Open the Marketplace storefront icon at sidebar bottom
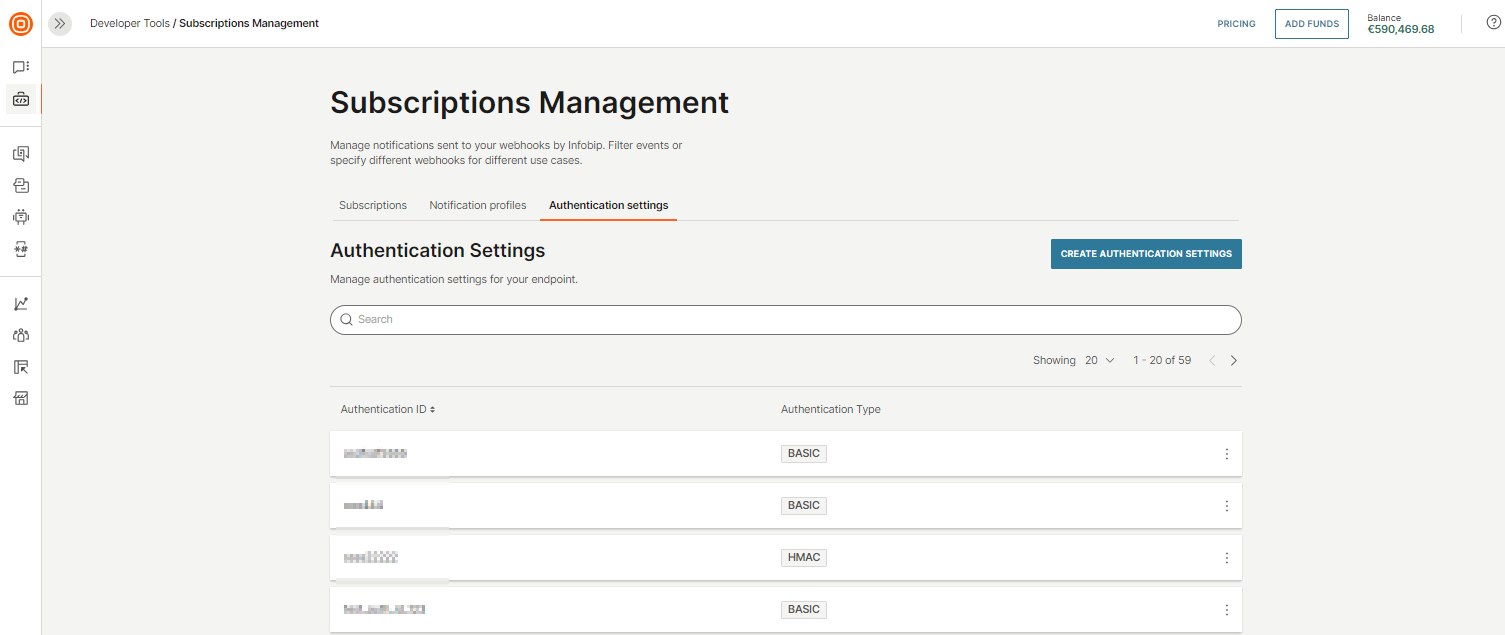Screen dimensions: 1505x635 coord(20,398)
